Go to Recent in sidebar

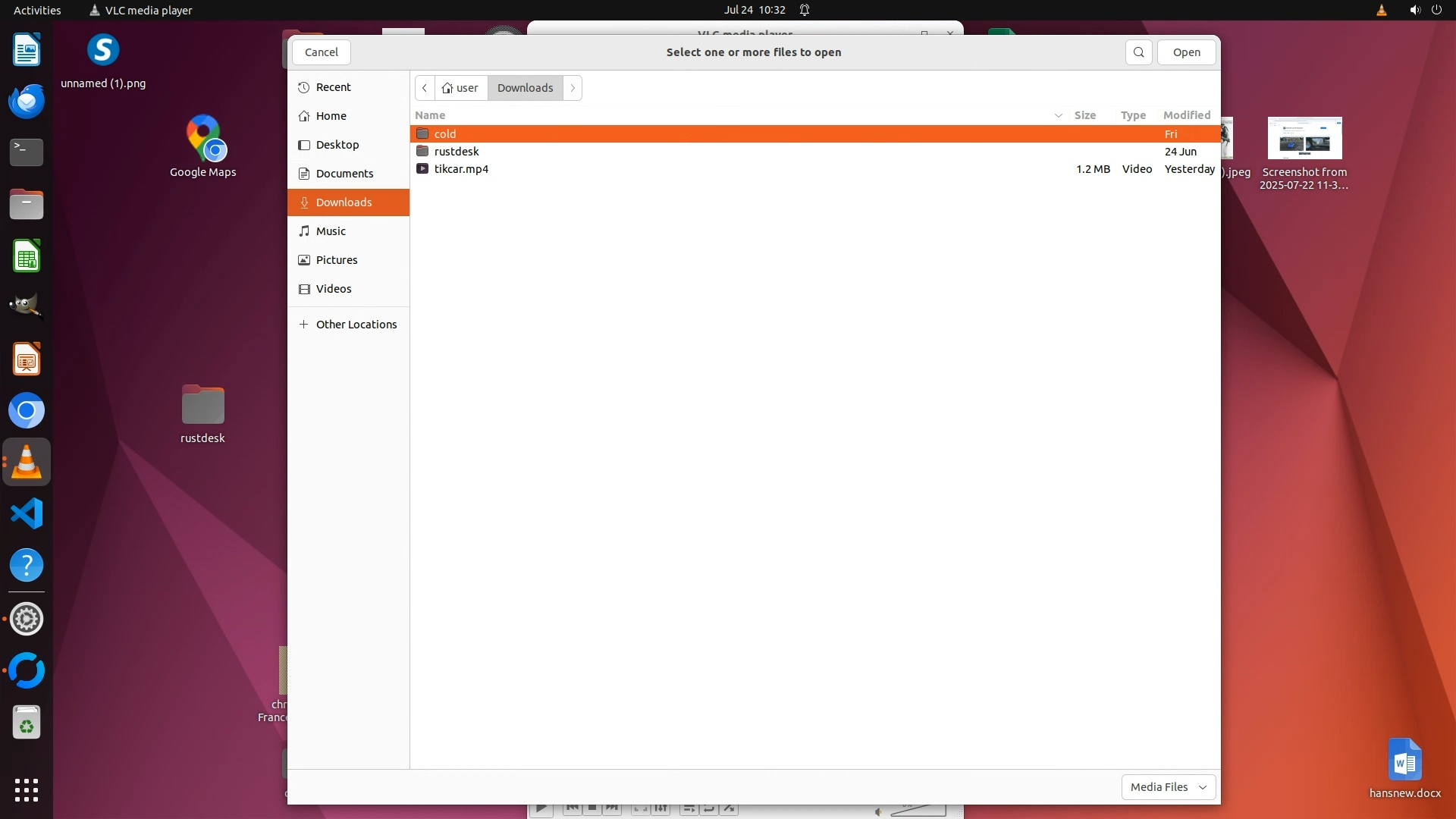point(333,87)
